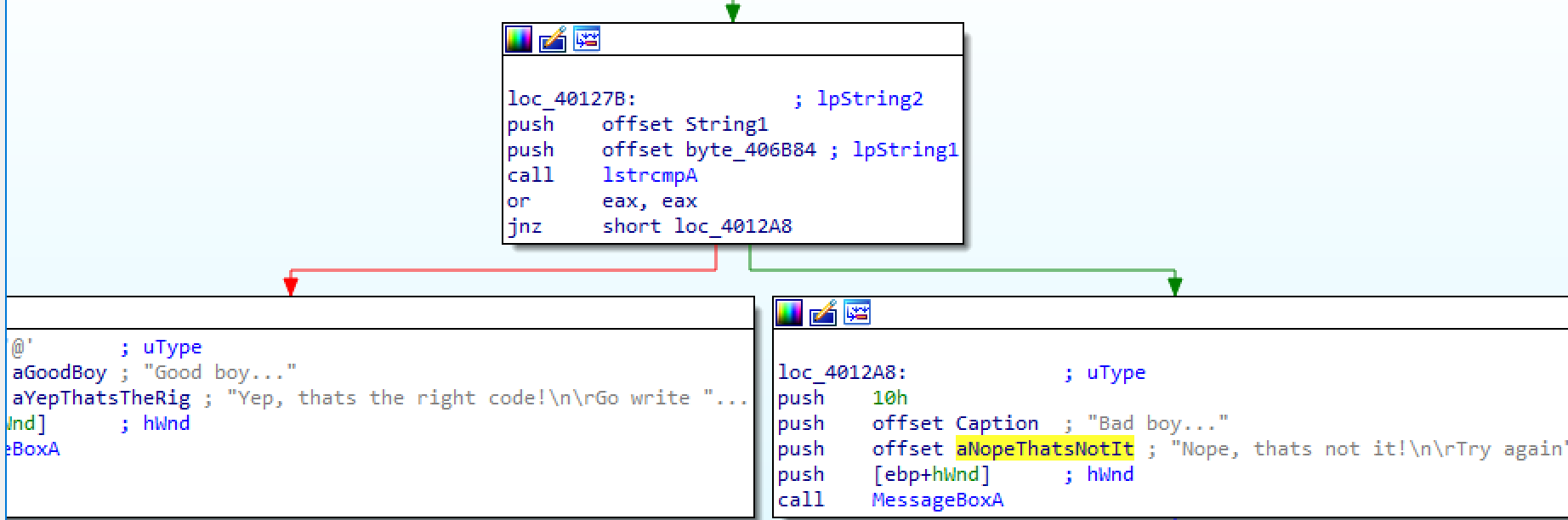Click the third title icon in loc_4012A8 block

click(x=857, y=314)
